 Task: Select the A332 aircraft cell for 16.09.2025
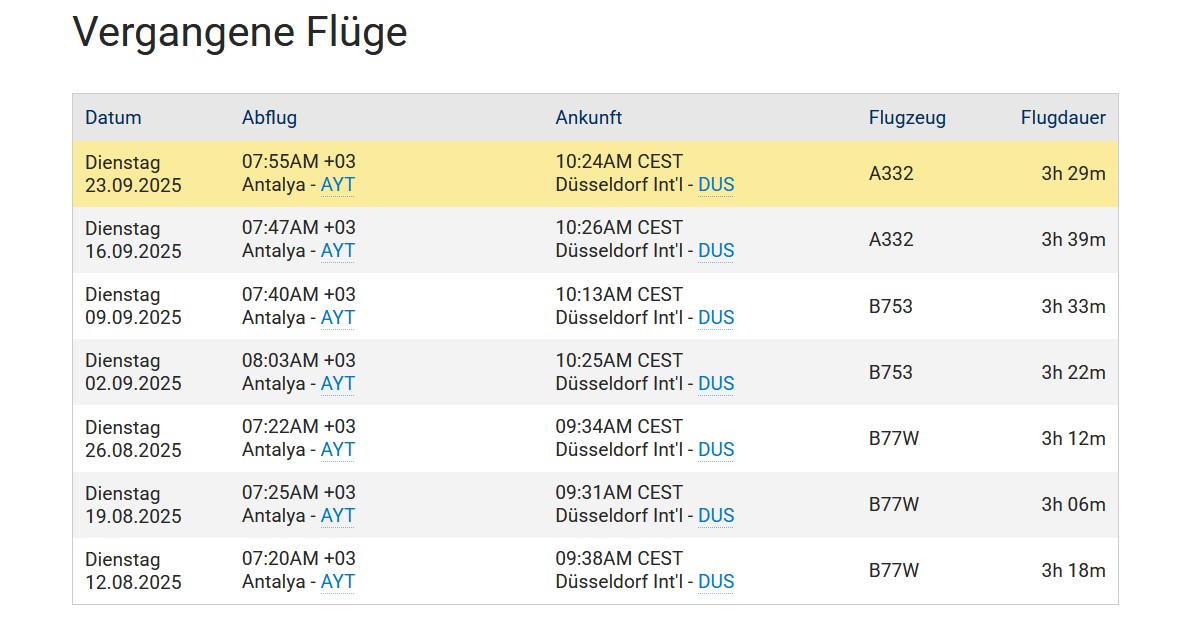(891, 240)
